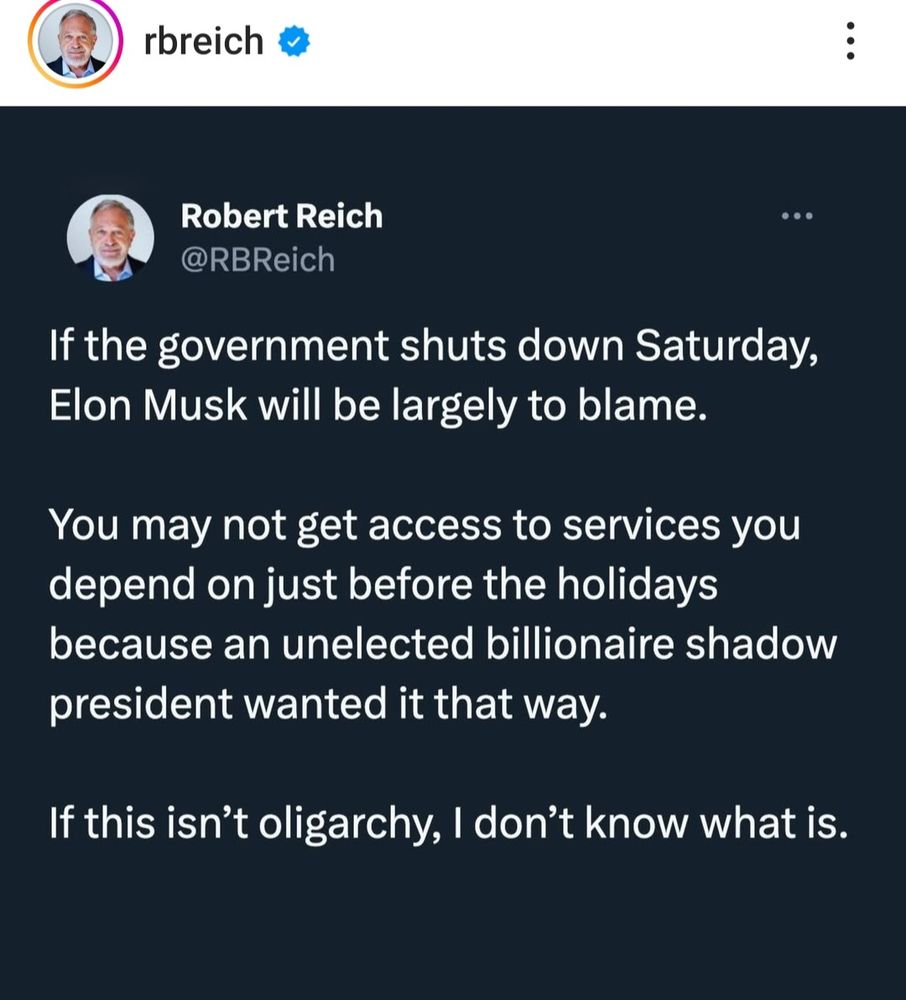Tap the rbreich username in header
The image size is (906, 1000).
click(x=203, y=41)
